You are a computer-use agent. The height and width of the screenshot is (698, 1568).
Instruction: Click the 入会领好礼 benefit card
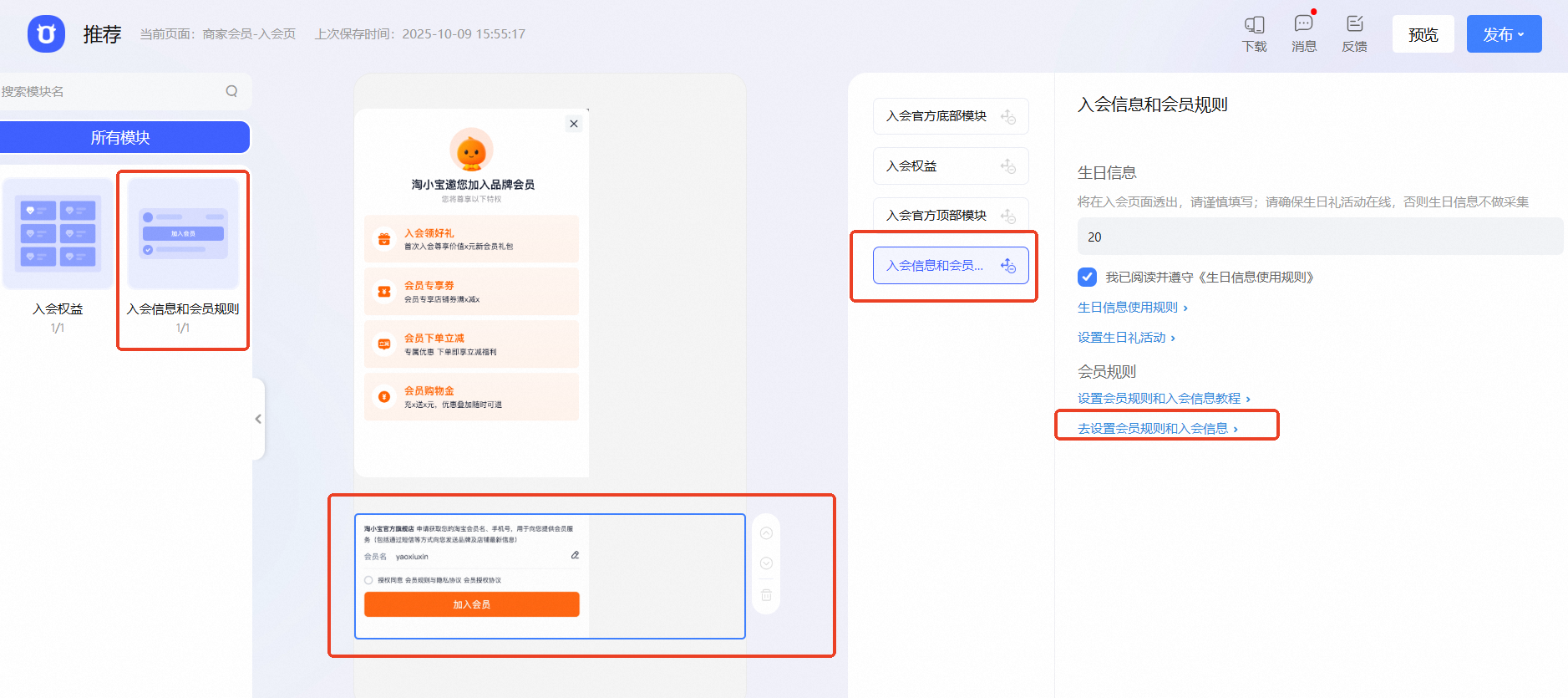click(x=471, y=239)
